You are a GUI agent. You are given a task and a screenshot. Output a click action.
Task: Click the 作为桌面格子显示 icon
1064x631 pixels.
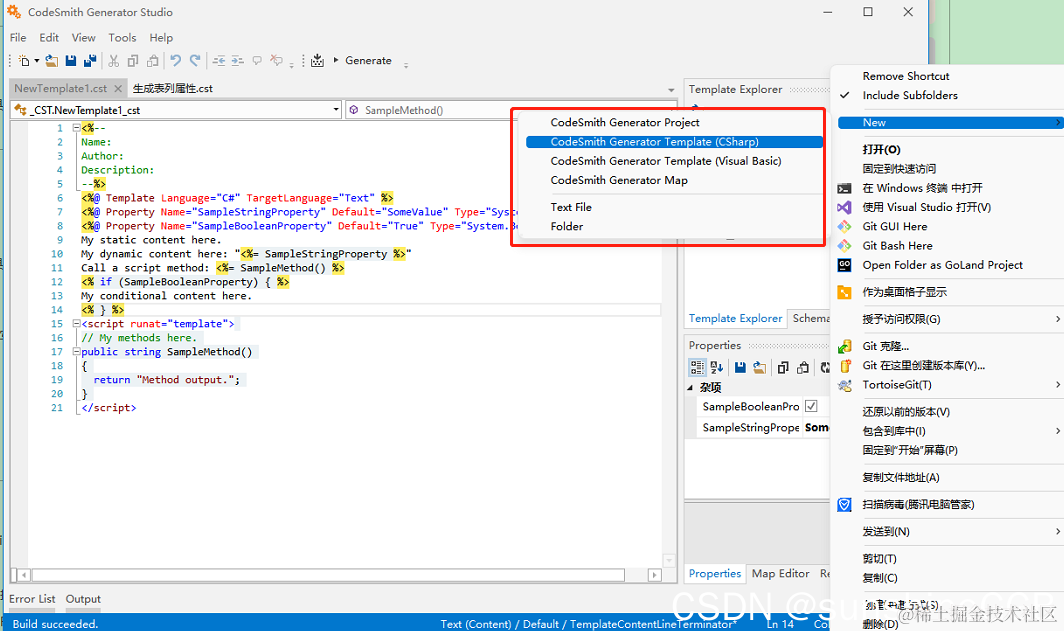pos(844,292)
